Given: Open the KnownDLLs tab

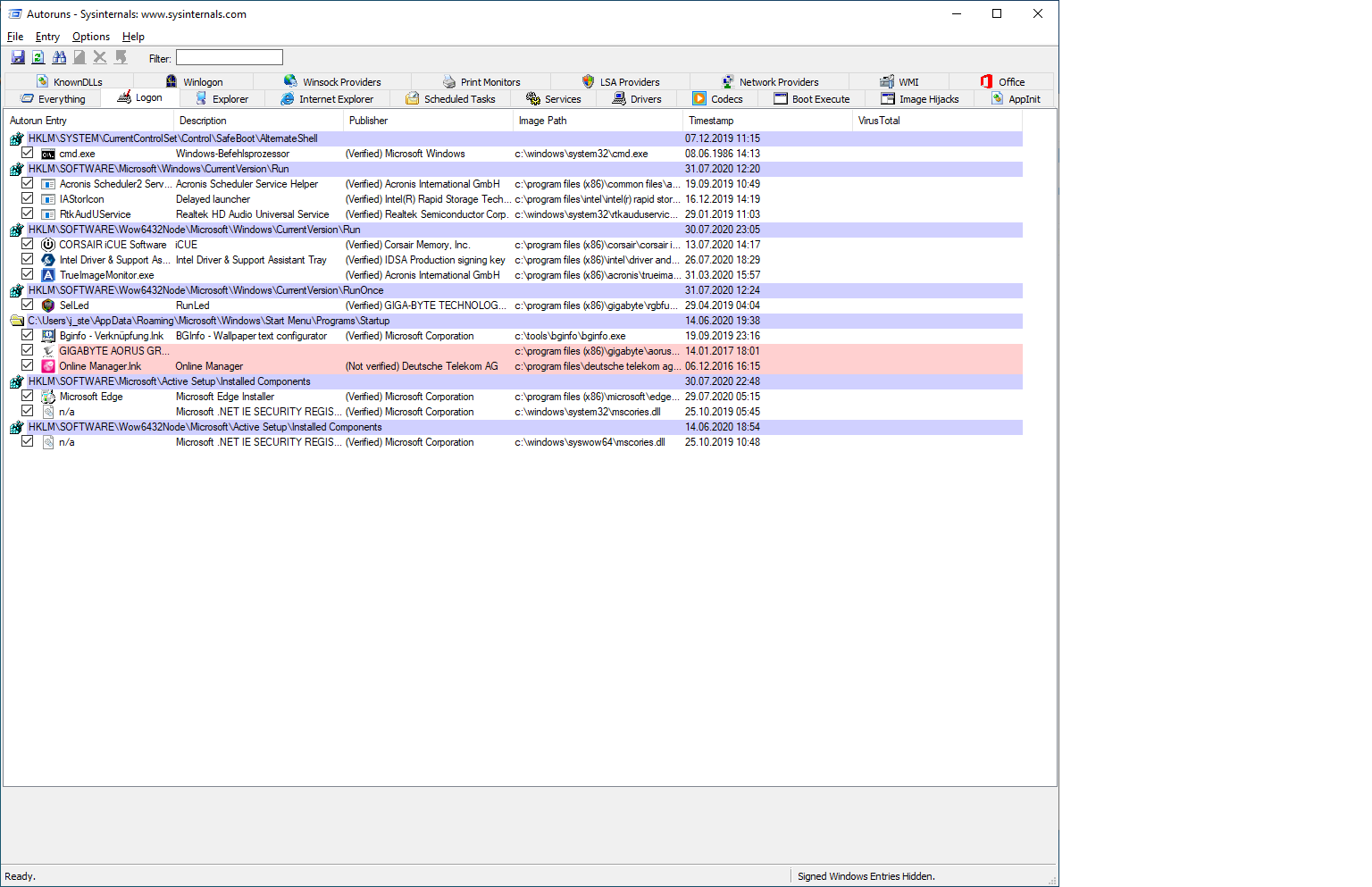Looking at the screenshot, I should [70, 82].
